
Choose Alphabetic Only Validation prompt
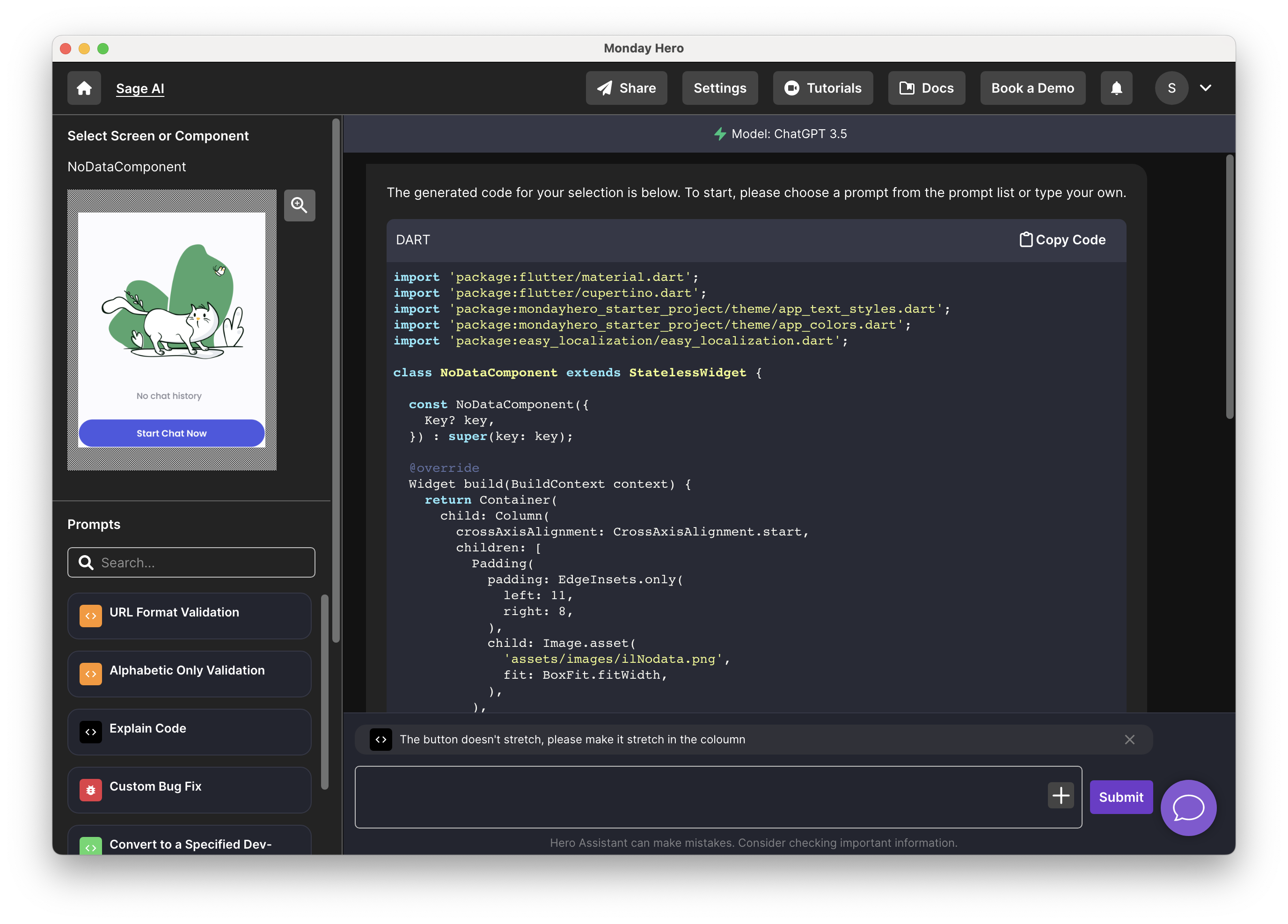tap(189, 673)
